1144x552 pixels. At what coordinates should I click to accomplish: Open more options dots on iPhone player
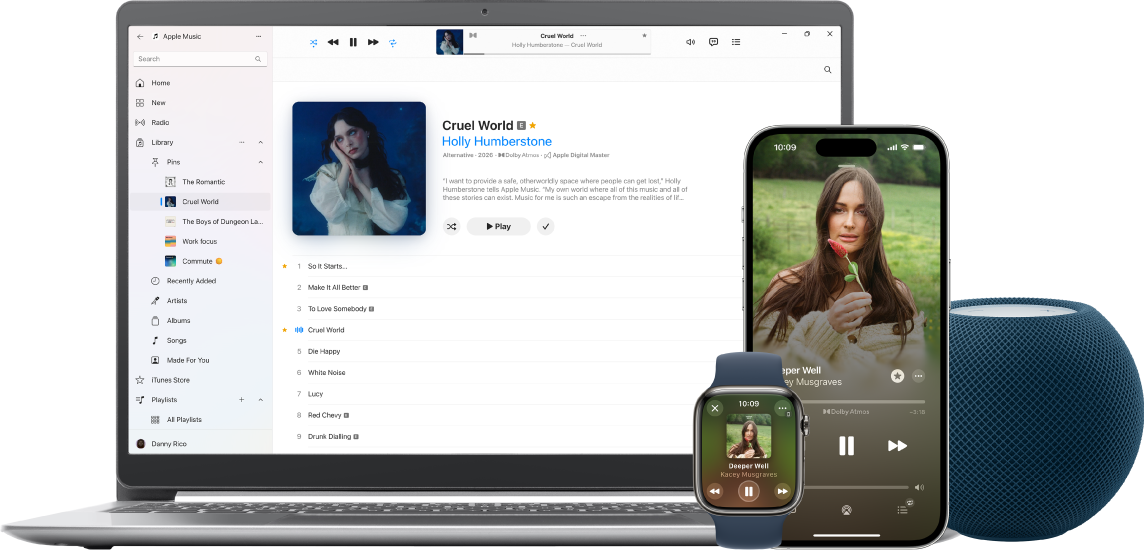point(919,376)
